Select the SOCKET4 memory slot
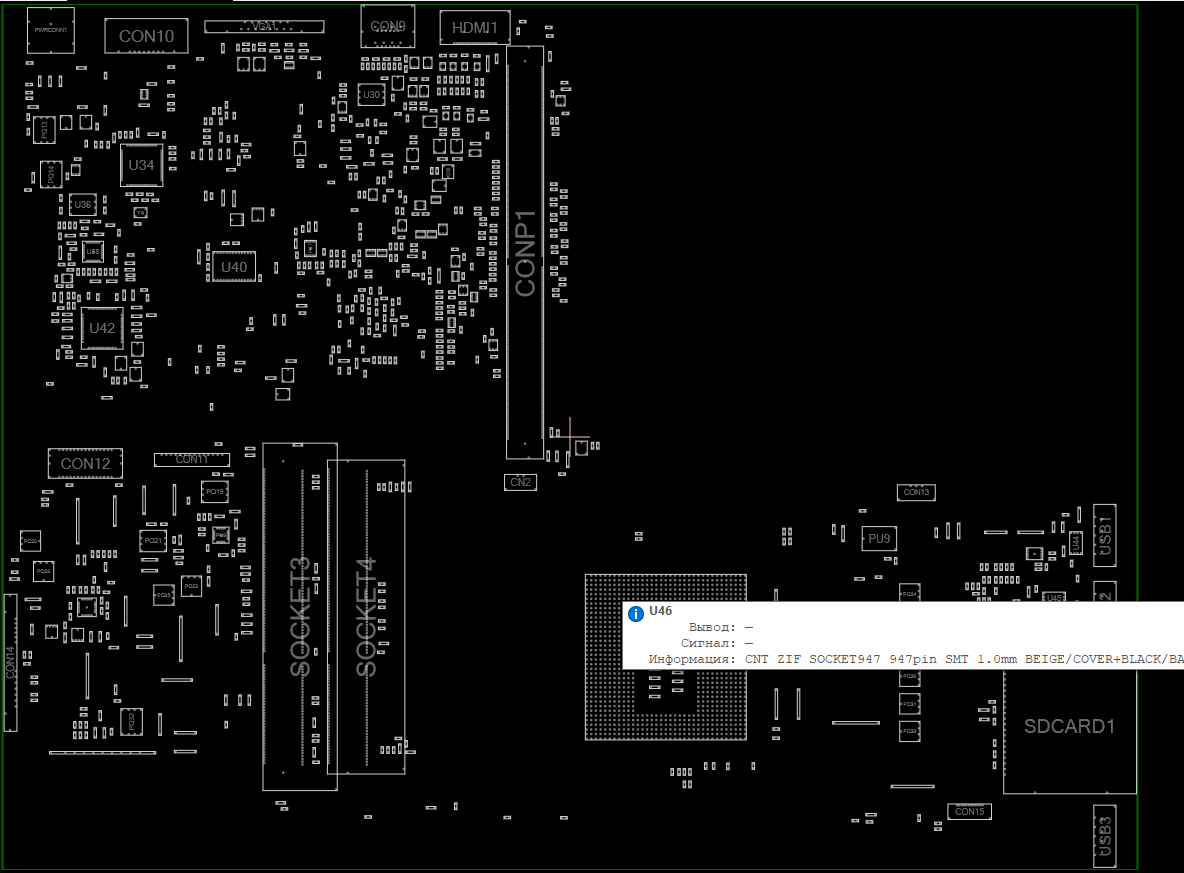Viewport: 1184px width, 873px height. click(366, 616)
